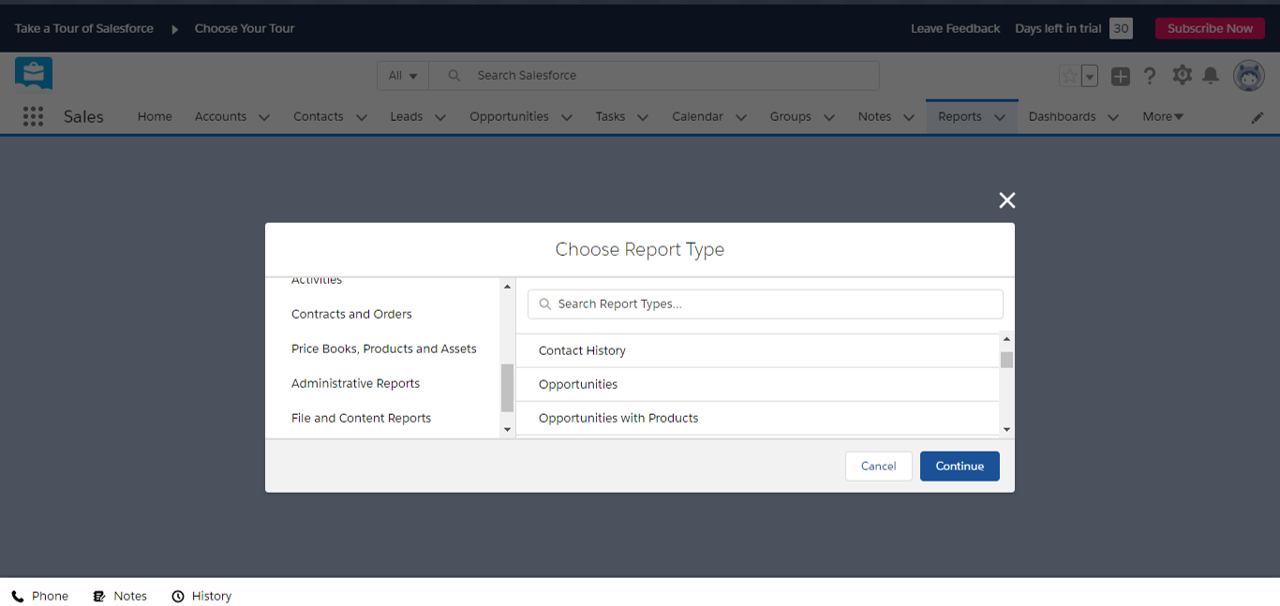Image resolution: width=1280 pixels, height=606 pixels.
Task: Open the help question mark icon
Action: click(1150, 76)
